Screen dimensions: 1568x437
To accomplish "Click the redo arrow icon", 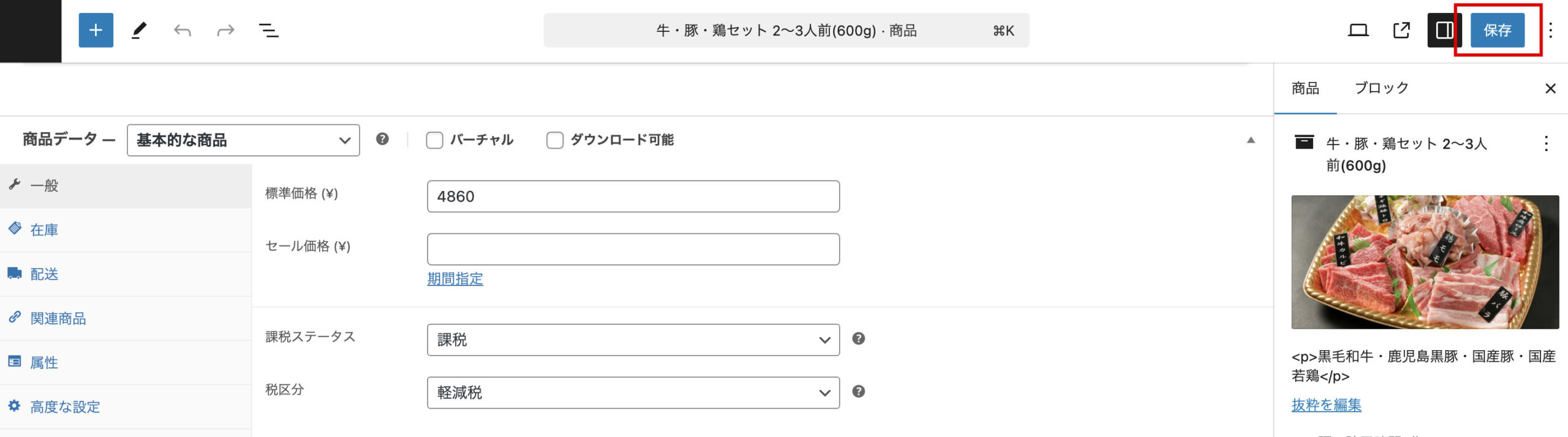I will (225, 30).
